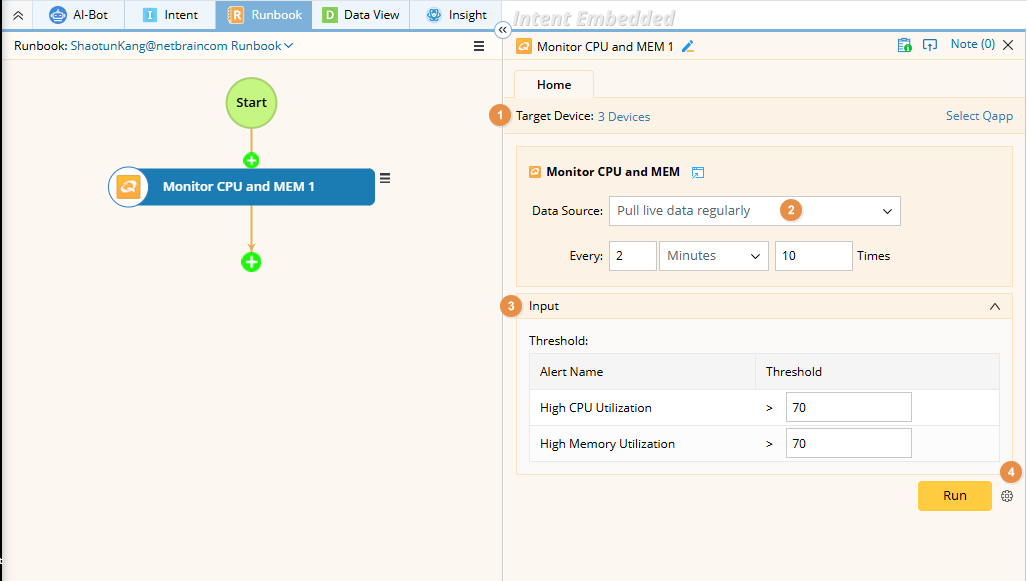Edit the High CPU Utilization threshold

click(x=848, y=407)
